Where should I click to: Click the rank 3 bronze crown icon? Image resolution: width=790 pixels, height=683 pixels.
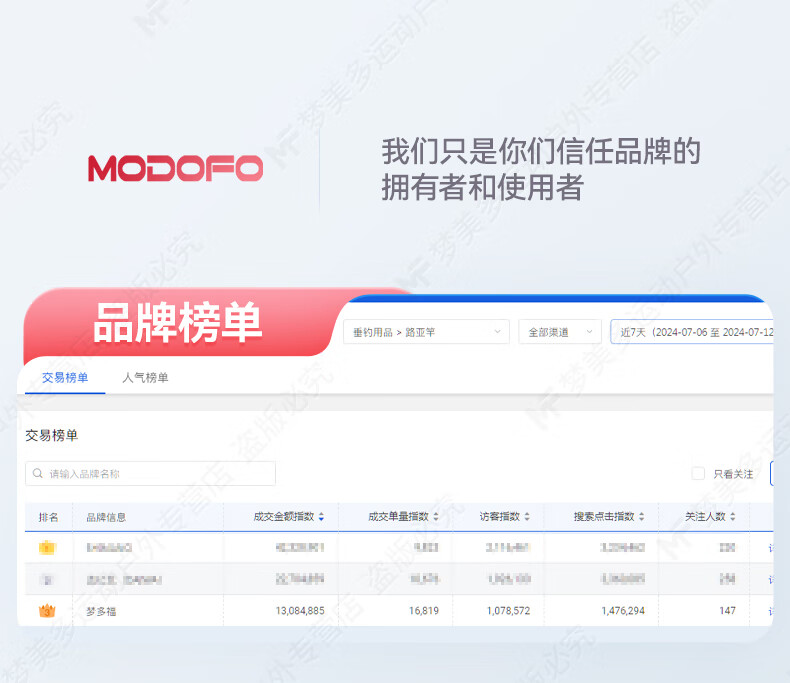coord(47,610)
